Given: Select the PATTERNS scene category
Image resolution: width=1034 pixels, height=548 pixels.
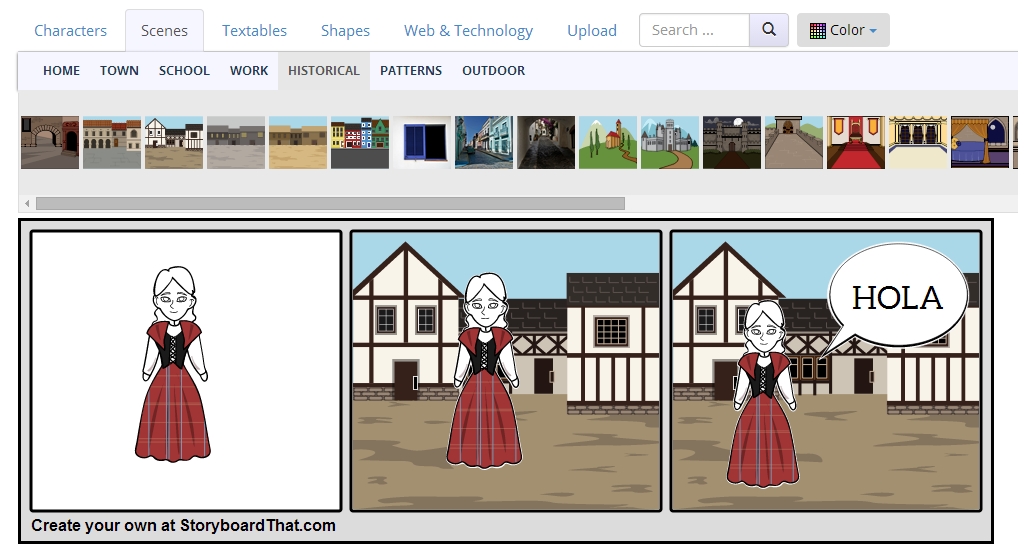Looking at the screenshot, I should (x=411, y=71).
